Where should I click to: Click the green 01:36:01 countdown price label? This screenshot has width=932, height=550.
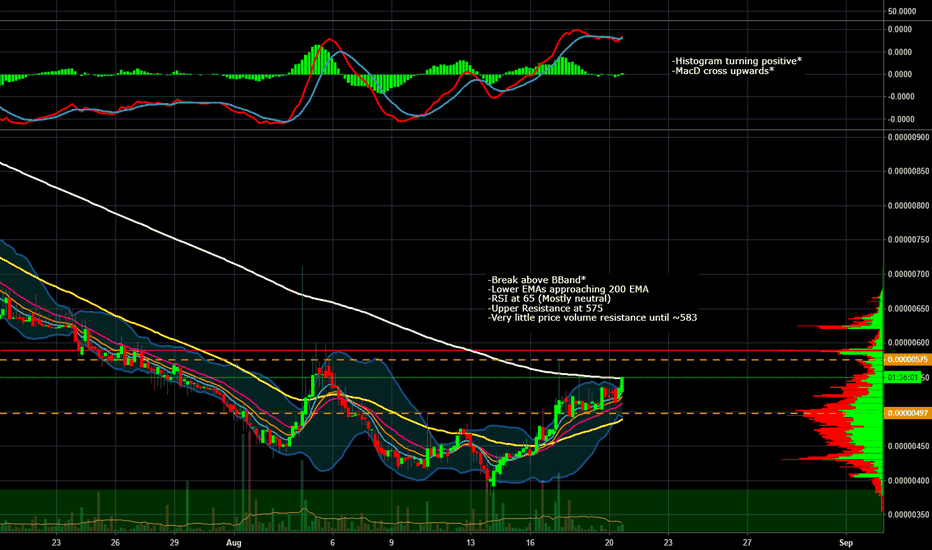click(902, 378)
